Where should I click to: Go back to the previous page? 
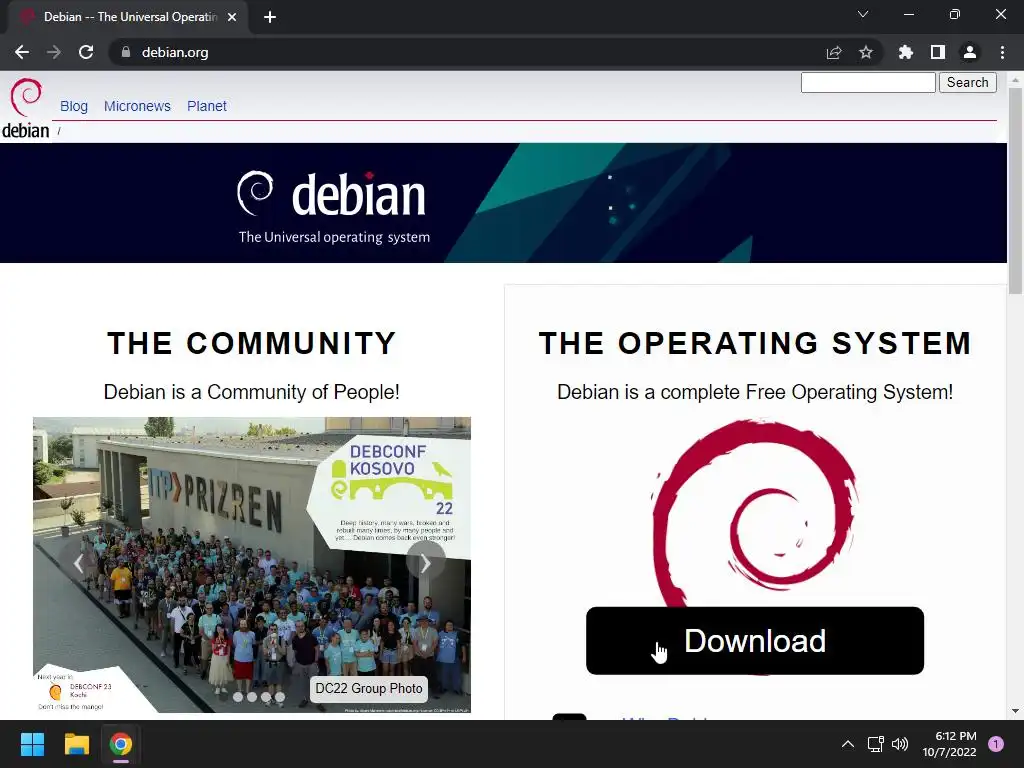pos(22,52)
